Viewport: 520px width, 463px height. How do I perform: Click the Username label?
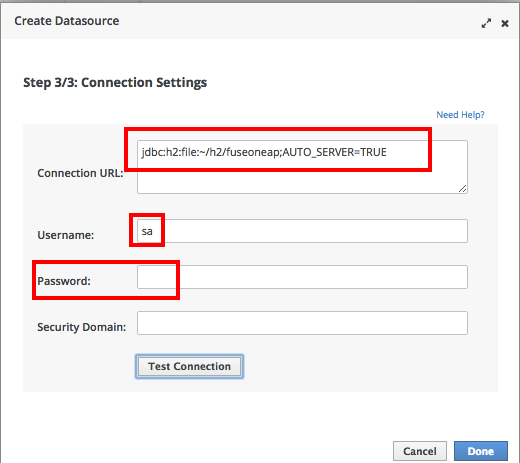click(x=66, y=235)
